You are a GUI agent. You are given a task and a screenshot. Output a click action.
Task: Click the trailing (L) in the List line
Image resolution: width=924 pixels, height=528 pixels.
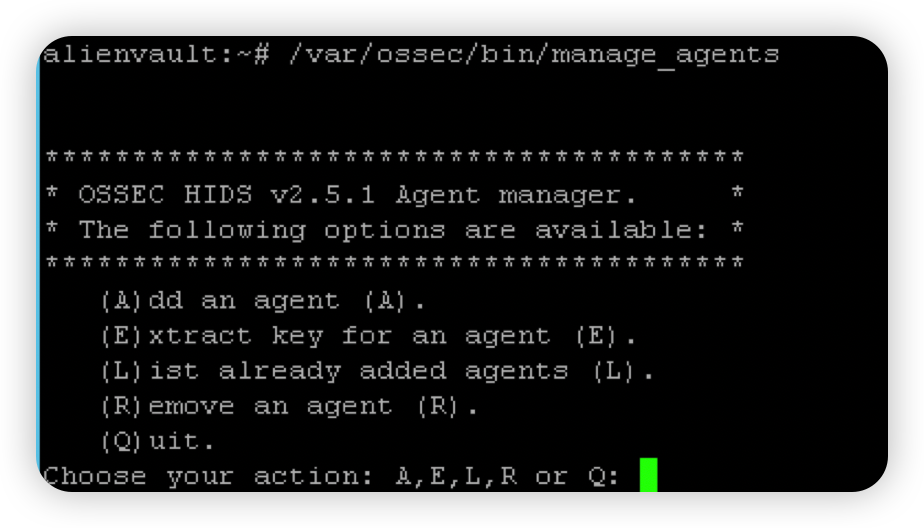[x=613, y=371]
